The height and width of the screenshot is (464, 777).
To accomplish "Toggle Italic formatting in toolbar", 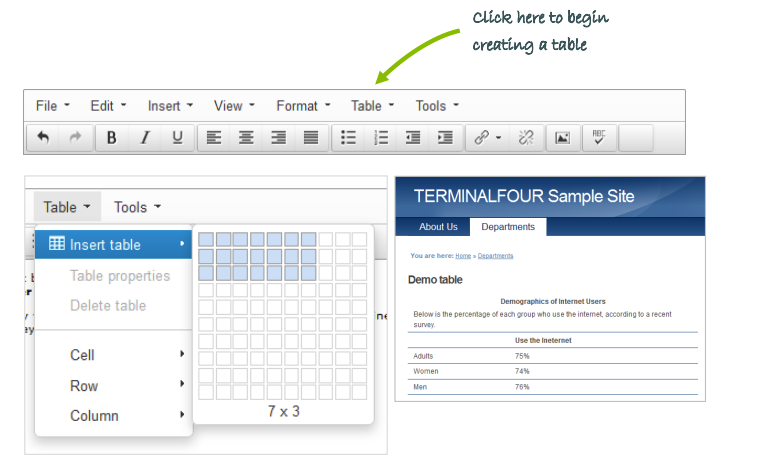I will (144, 138).
